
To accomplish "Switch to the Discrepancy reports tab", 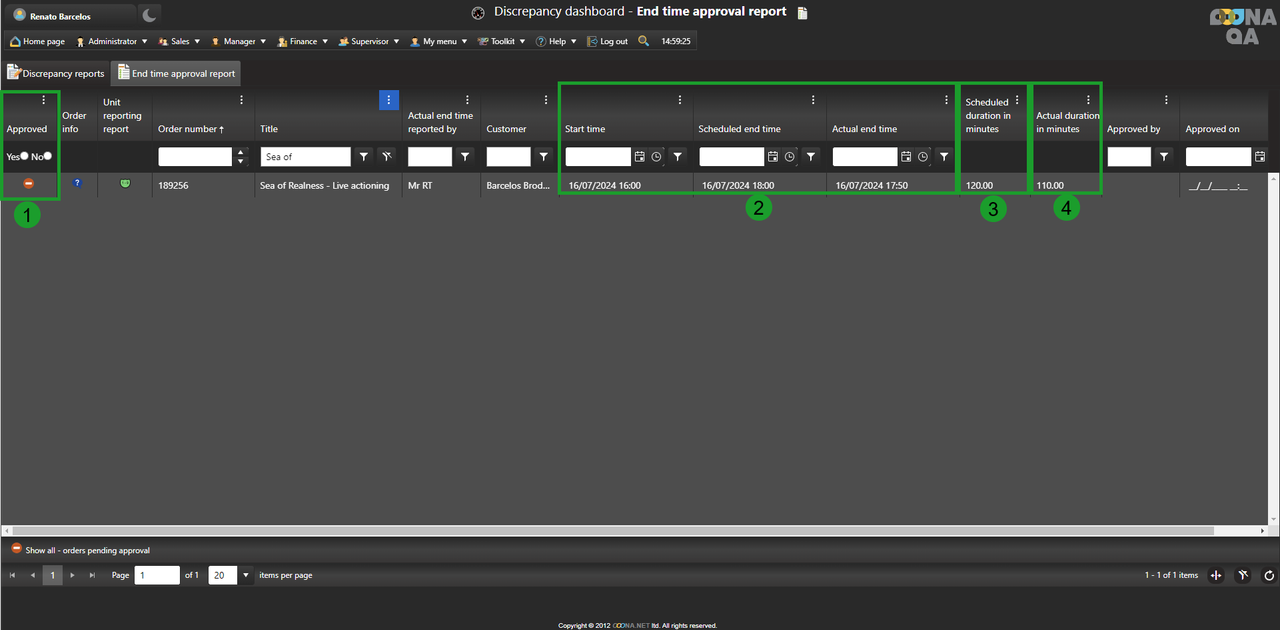I will [x=56, y=73].
